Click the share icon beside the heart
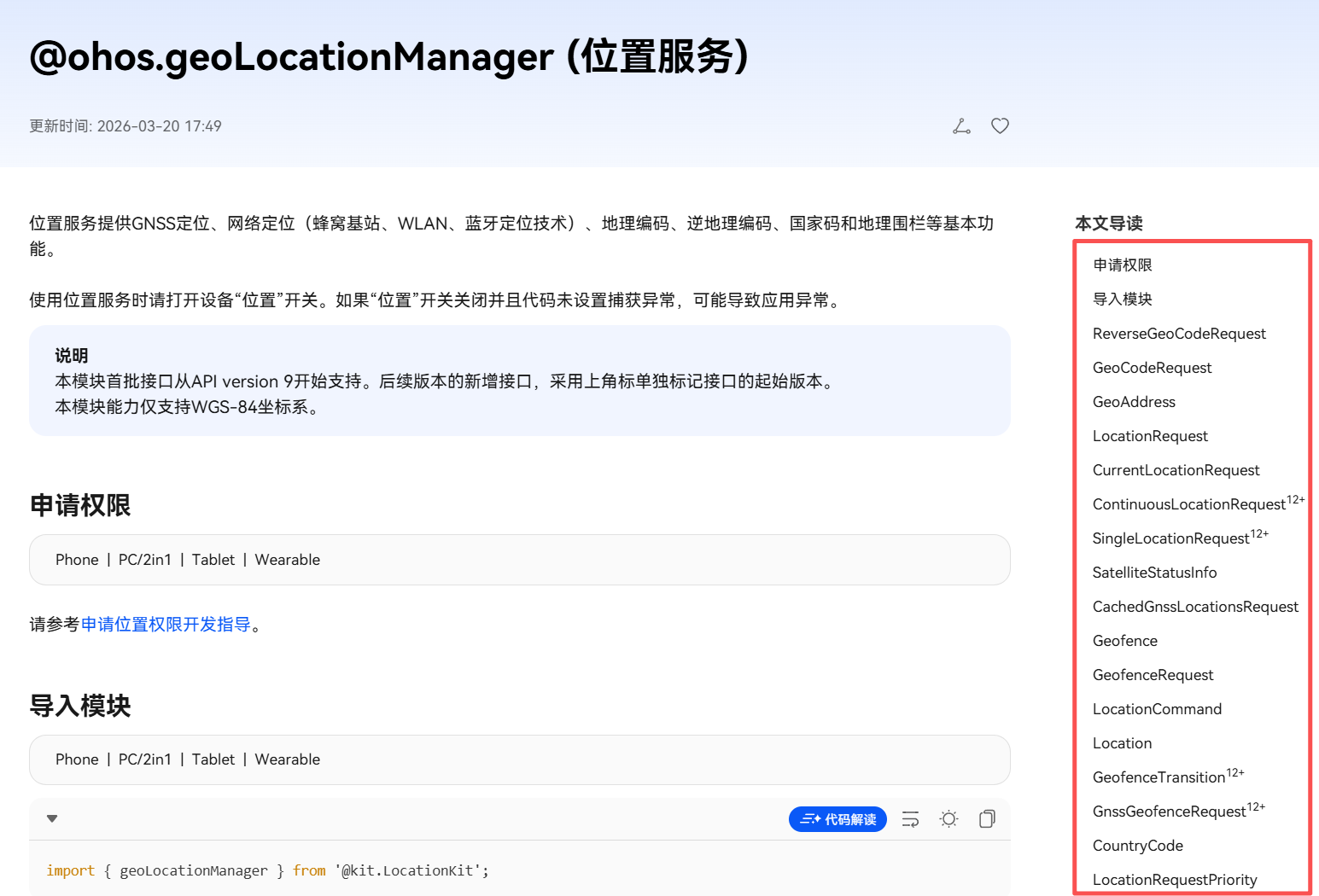The width and height of the screenshot is (1319, 896). click(961, 126)
